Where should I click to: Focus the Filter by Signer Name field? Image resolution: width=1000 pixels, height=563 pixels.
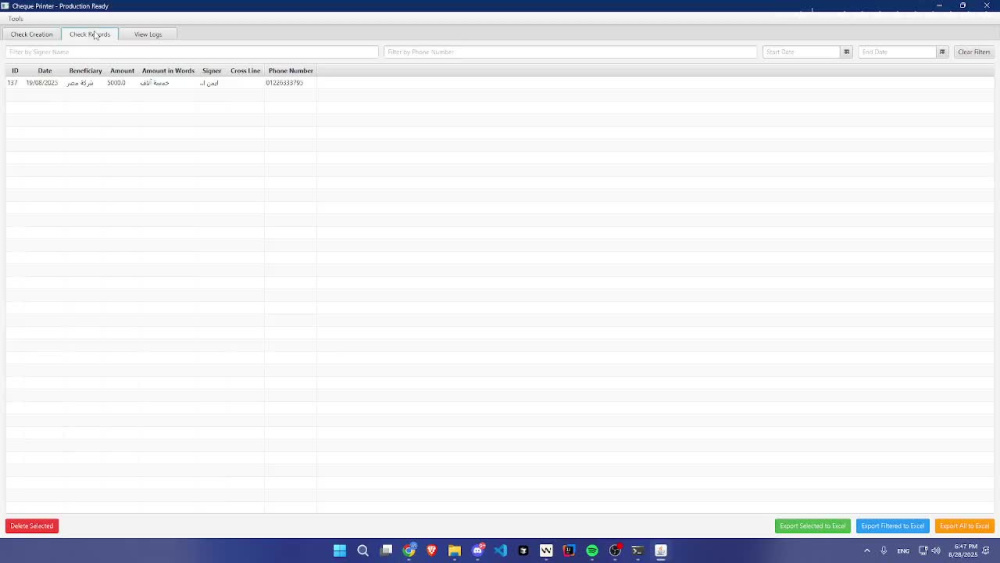[192, 52]
